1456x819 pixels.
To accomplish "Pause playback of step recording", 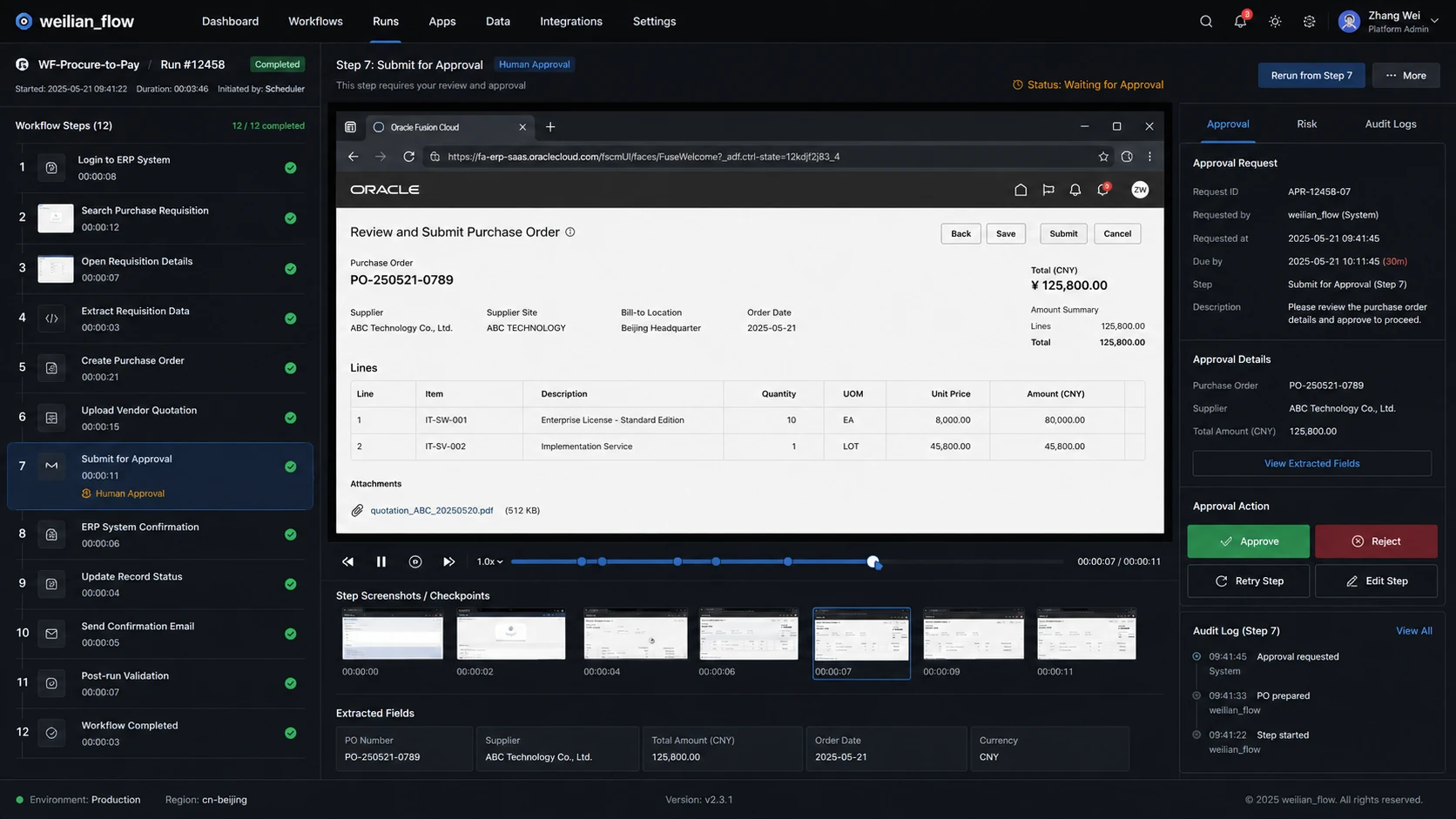I will click(381, 561).
